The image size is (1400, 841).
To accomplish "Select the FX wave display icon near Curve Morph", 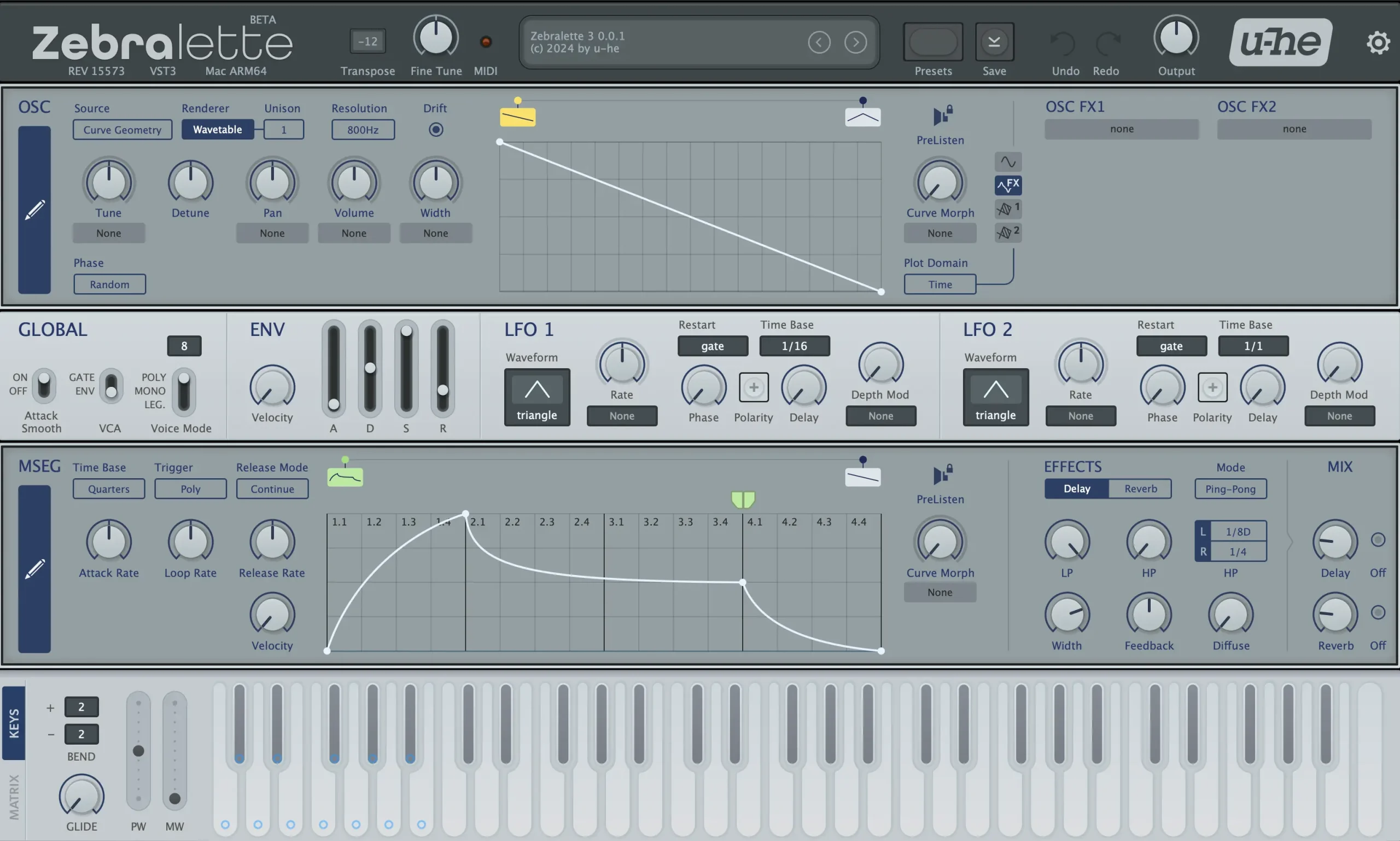I will 1007,184.
